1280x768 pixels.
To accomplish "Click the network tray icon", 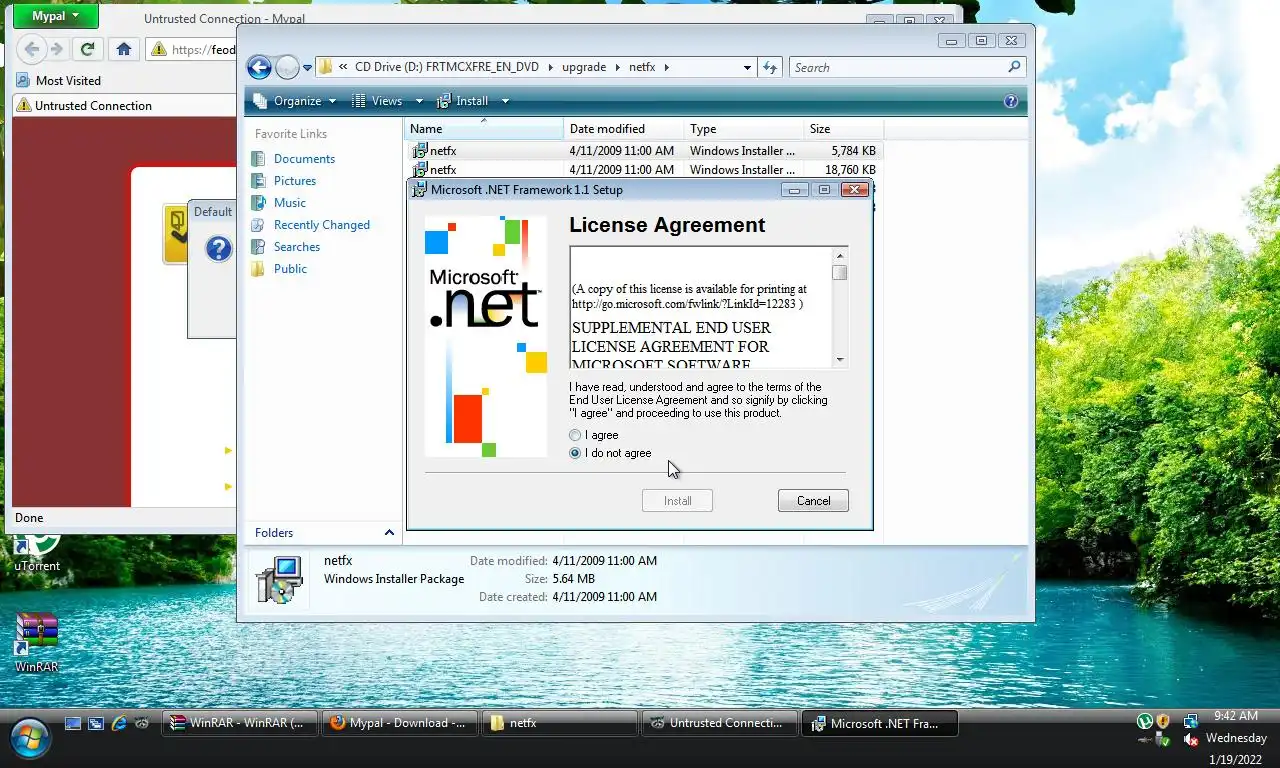I will [x=1191, y=721].
